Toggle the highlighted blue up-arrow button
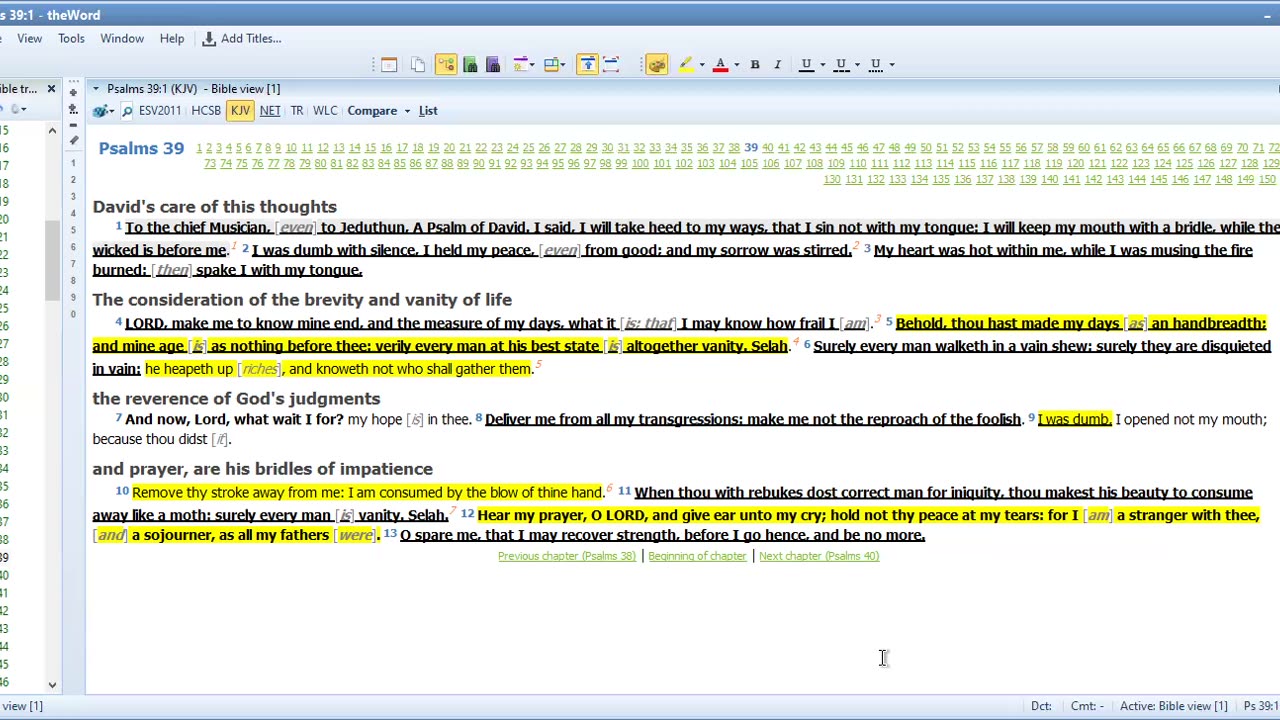This screenshot has width=1280, height=720. pyautogui.click(x=588, y=64)
